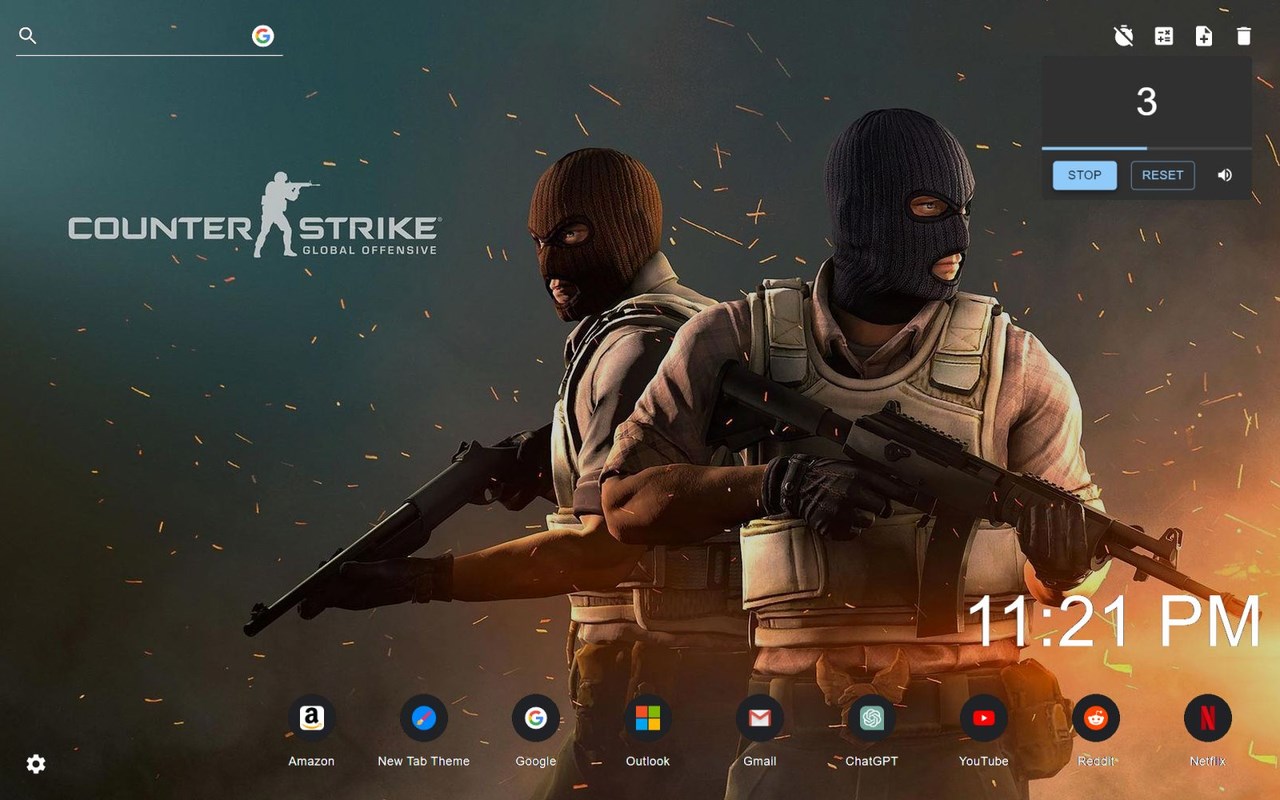
Task: Open the timer widget icon
Action: pyautogui.click(x=1124, y=36)
